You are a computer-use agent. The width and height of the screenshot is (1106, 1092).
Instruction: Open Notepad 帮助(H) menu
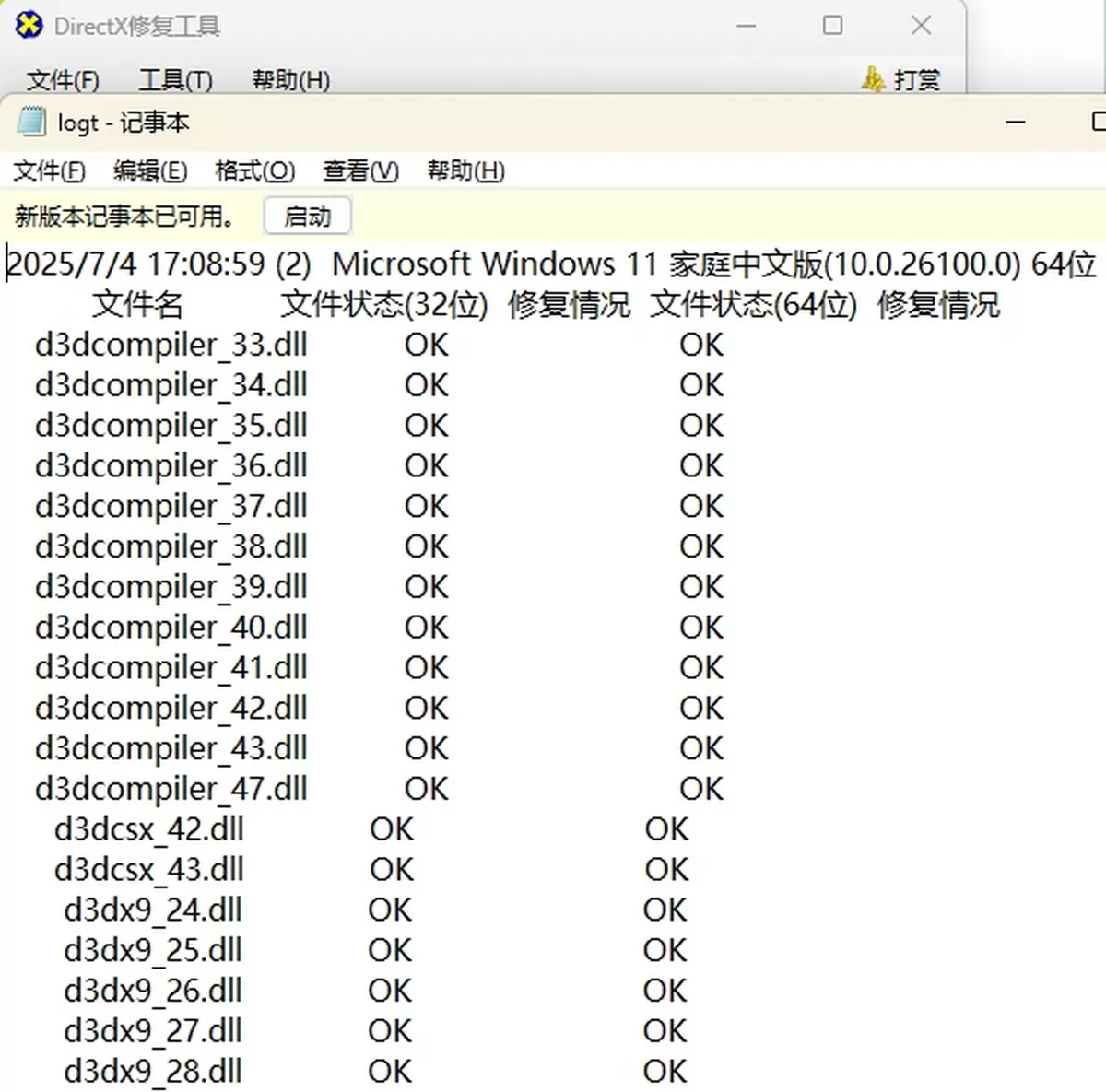click(465, 170)
